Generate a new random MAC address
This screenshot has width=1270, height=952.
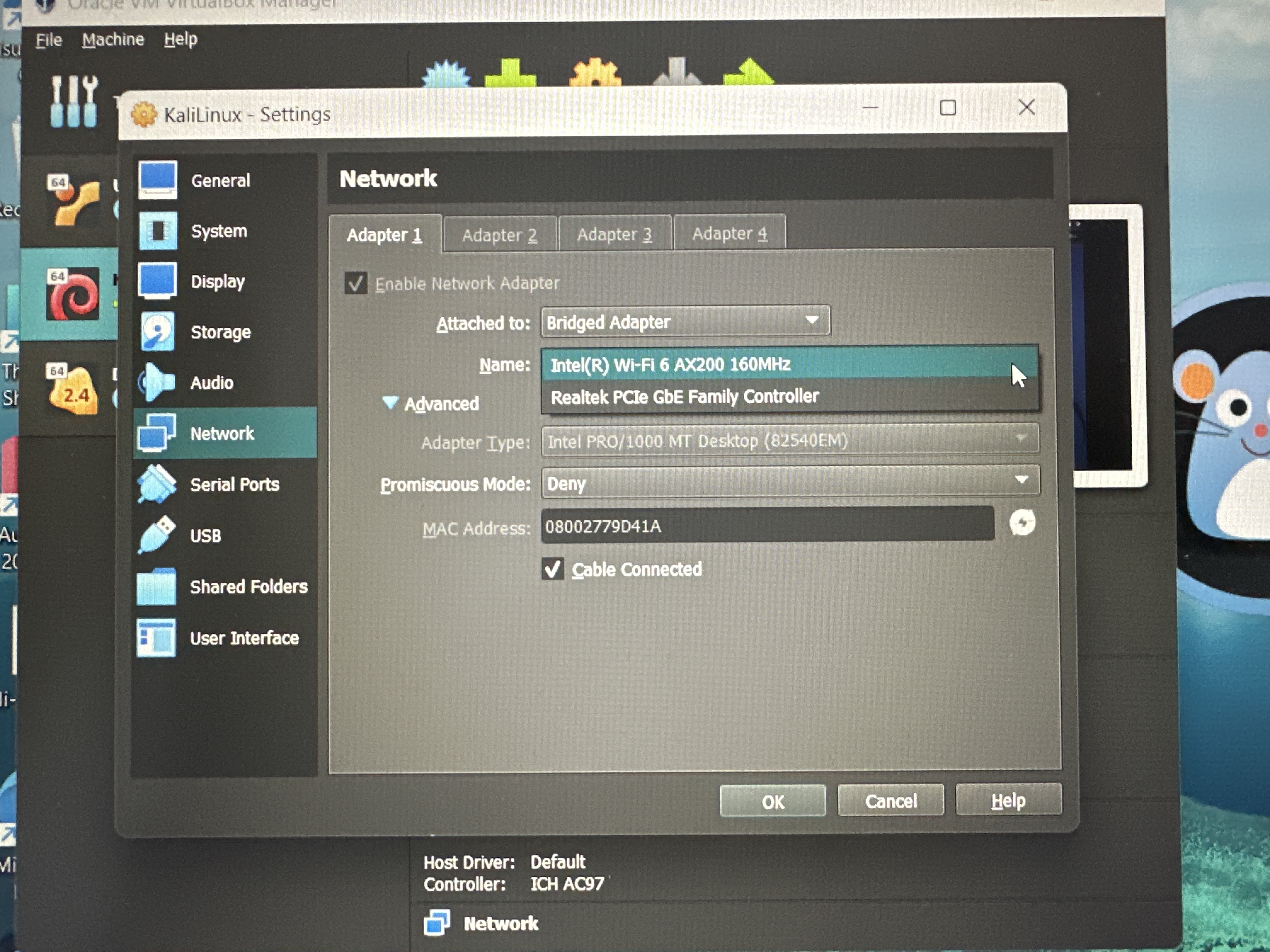[x=1022, y=523]
